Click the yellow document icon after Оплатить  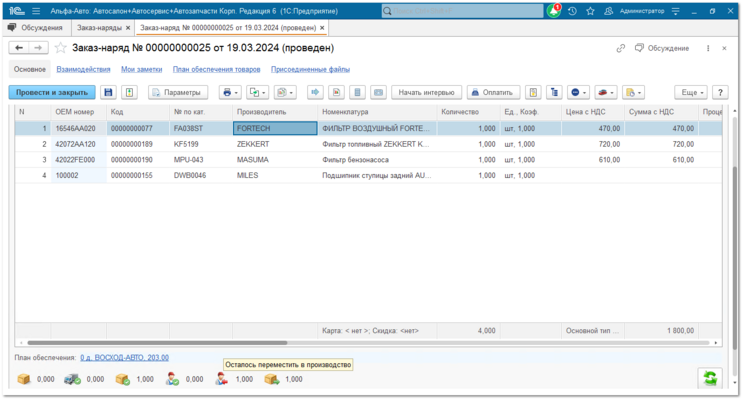point(533,92)
